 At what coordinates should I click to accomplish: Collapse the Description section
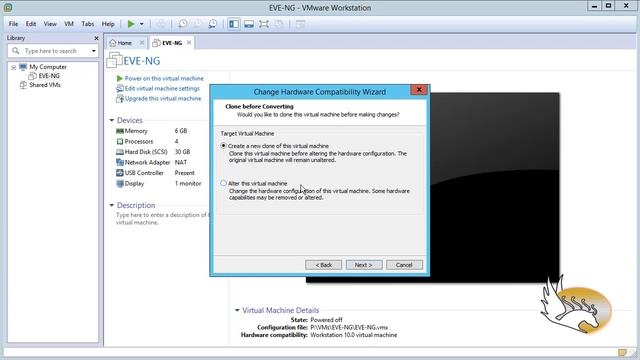pos(111,205)
